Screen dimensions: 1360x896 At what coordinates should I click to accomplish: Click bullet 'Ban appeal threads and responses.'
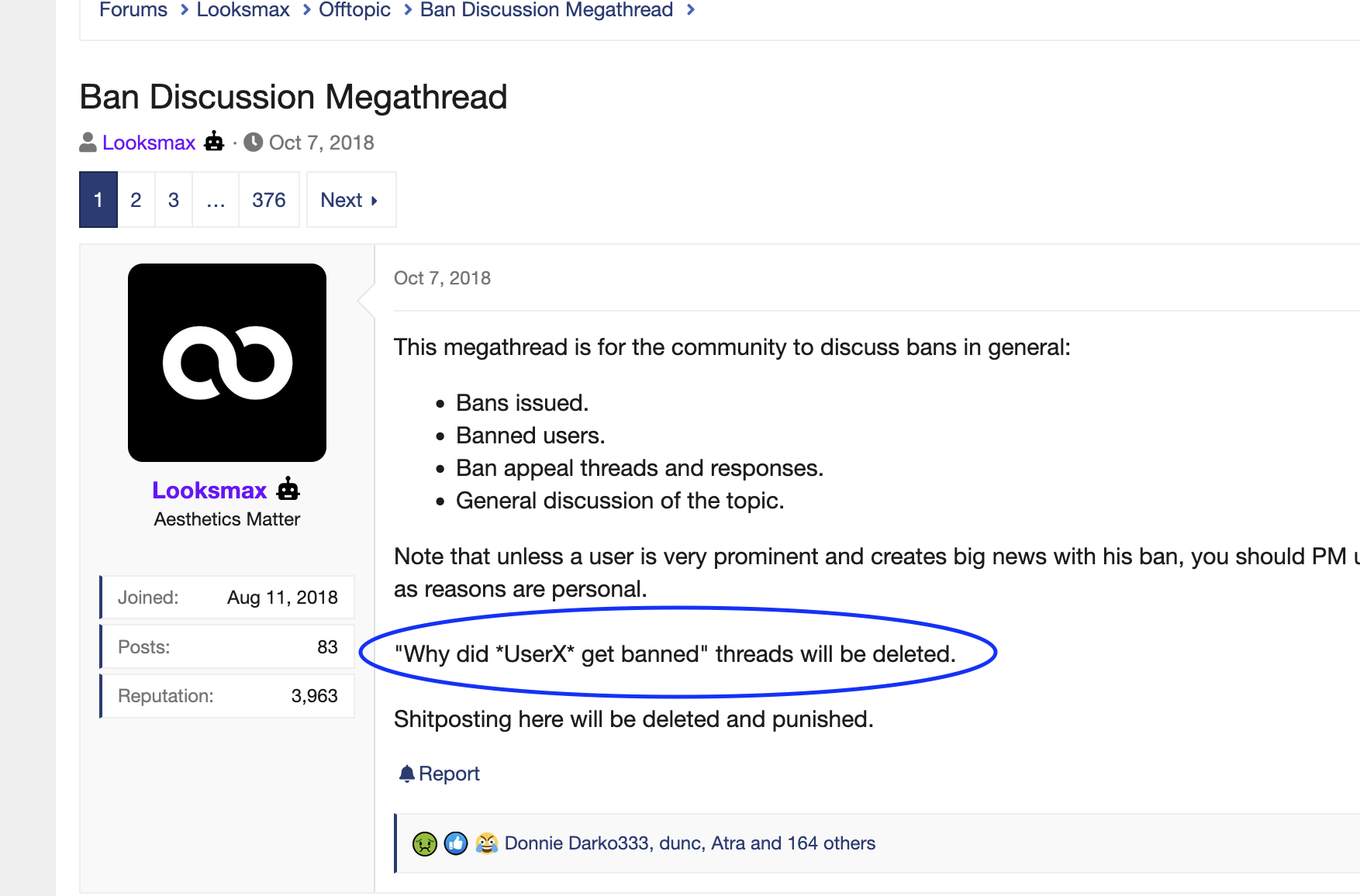point(640,468)
